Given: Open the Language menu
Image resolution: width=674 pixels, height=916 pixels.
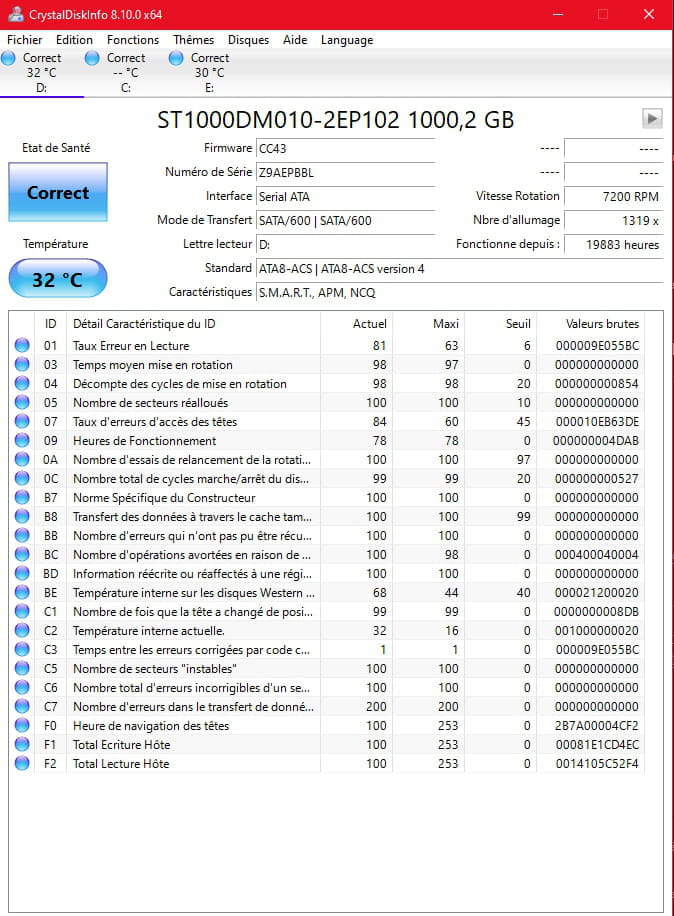Looking at the screenshot, I should click(347, 40).
